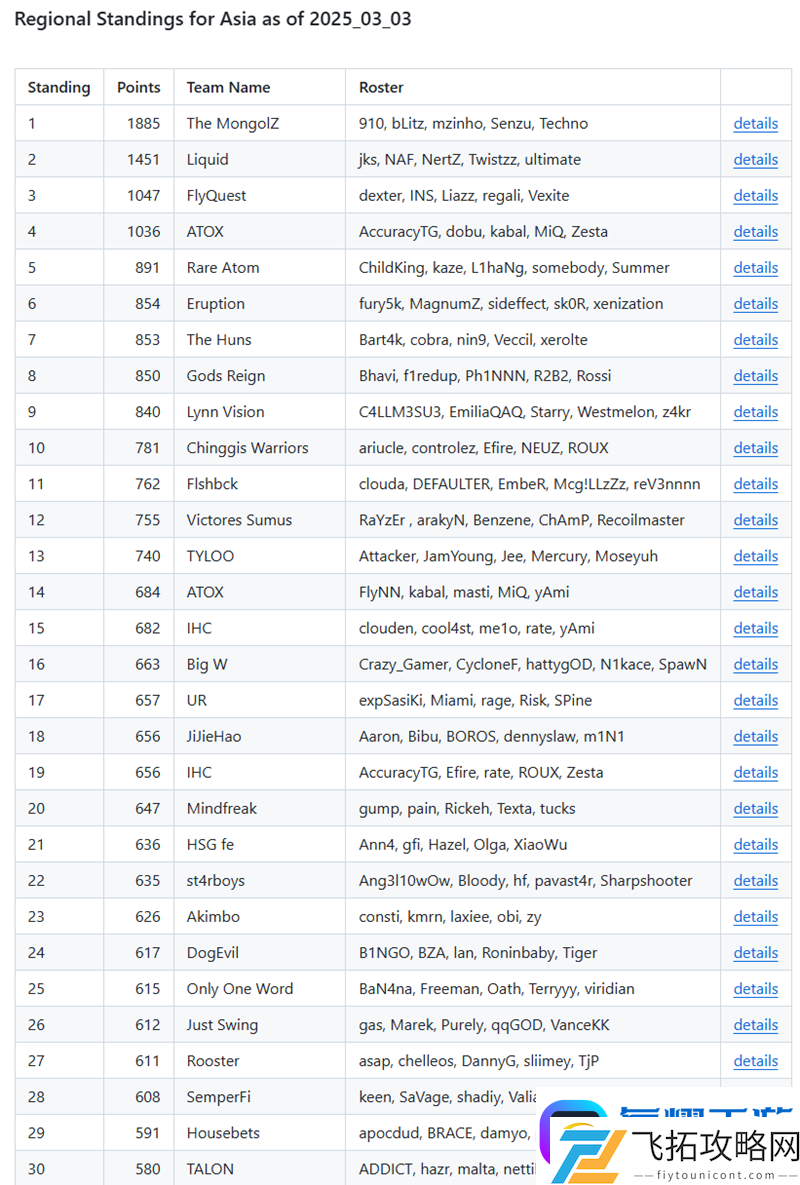Click details in the Just Swing row
This screenshot has height=1185, width=800.
pyautogui.click(x=755, y=1025)
